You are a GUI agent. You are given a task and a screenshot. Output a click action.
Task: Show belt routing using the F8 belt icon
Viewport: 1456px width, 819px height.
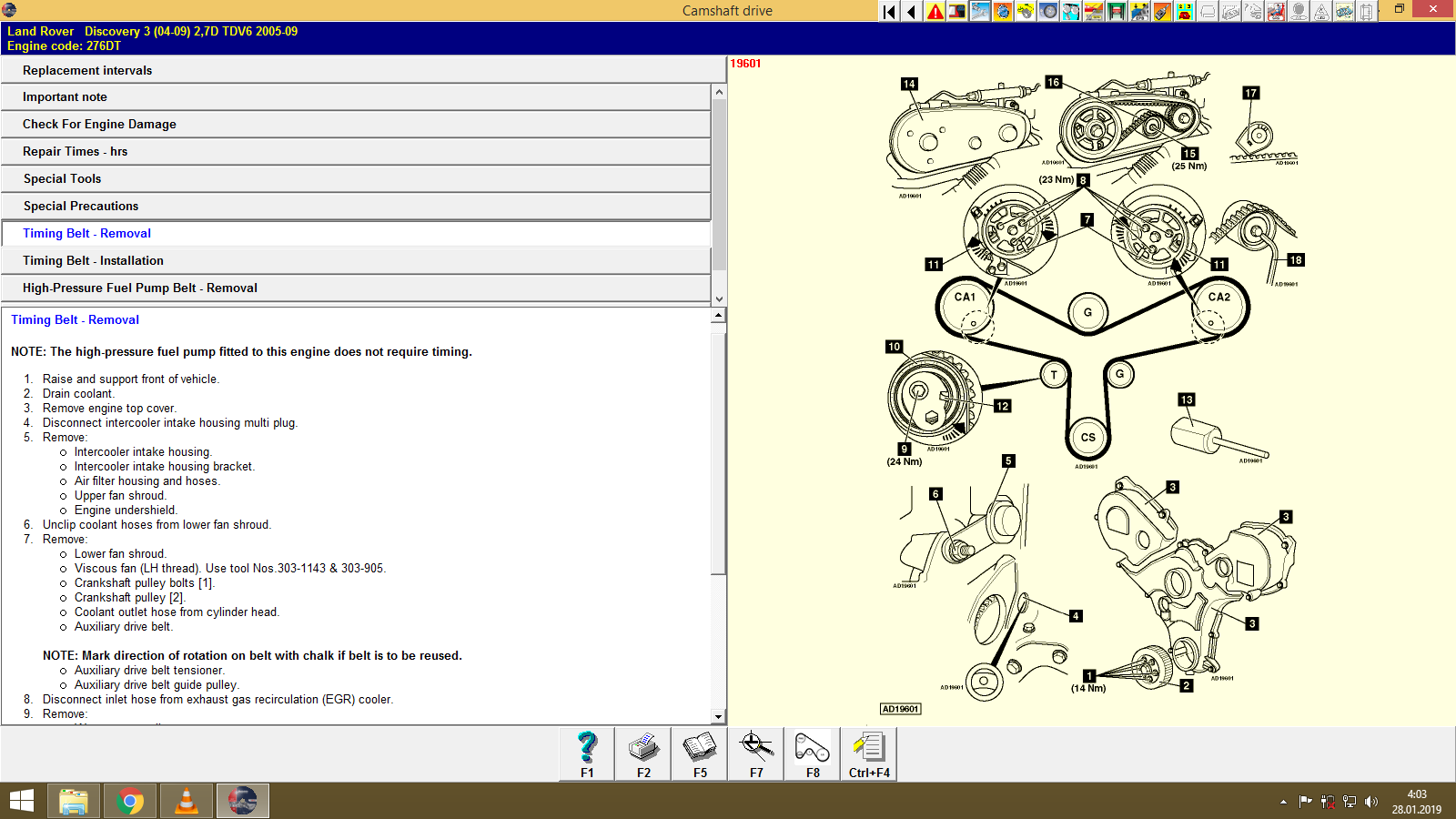coord(811,753)
